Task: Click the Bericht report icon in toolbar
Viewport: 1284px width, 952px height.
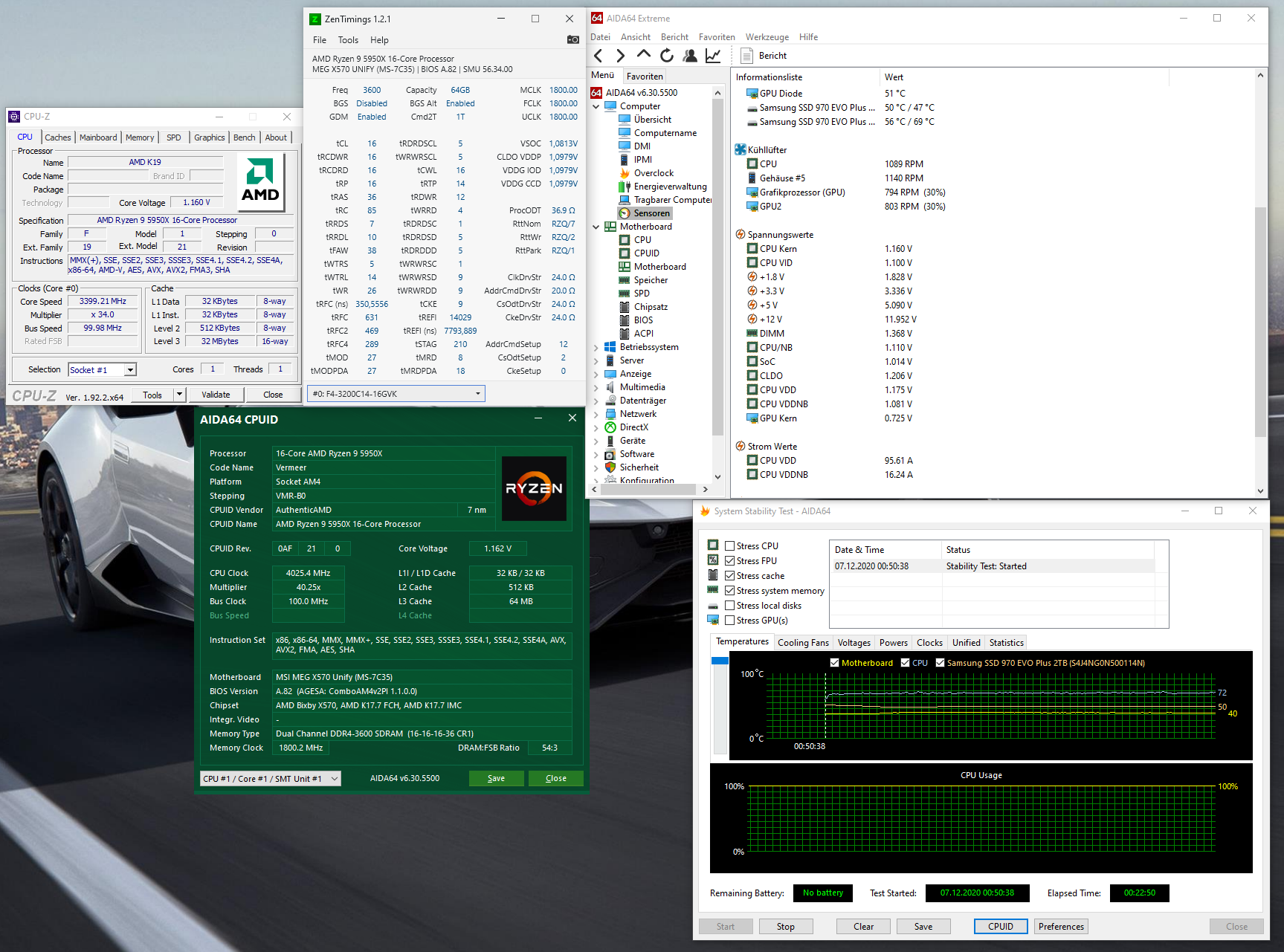Action: pos(746,56)
